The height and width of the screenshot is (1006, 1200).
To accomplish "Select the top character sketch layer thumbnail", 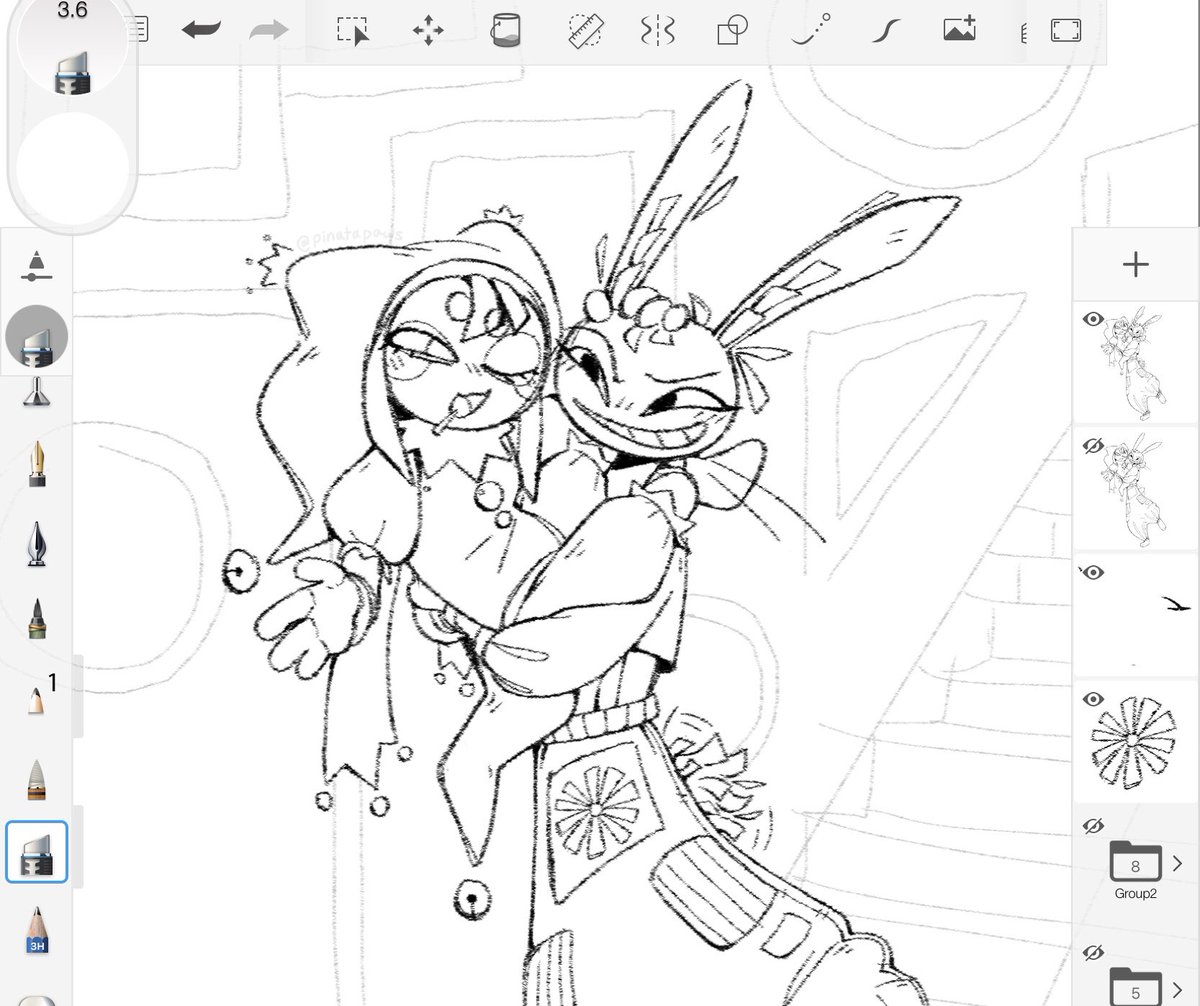I will pyautogui.click(x=1135, y=363).
